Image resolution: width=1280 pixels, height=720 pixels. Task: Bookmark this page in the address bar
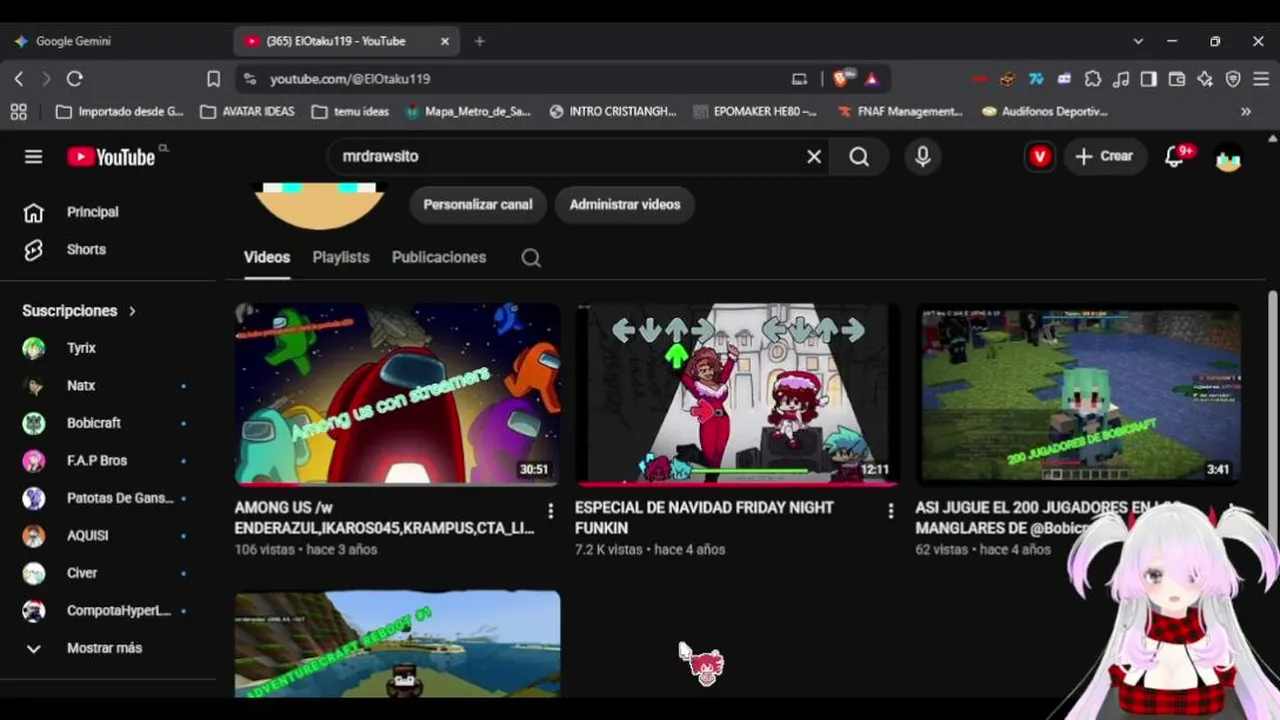pyautogui.click(x=213, y=79)
